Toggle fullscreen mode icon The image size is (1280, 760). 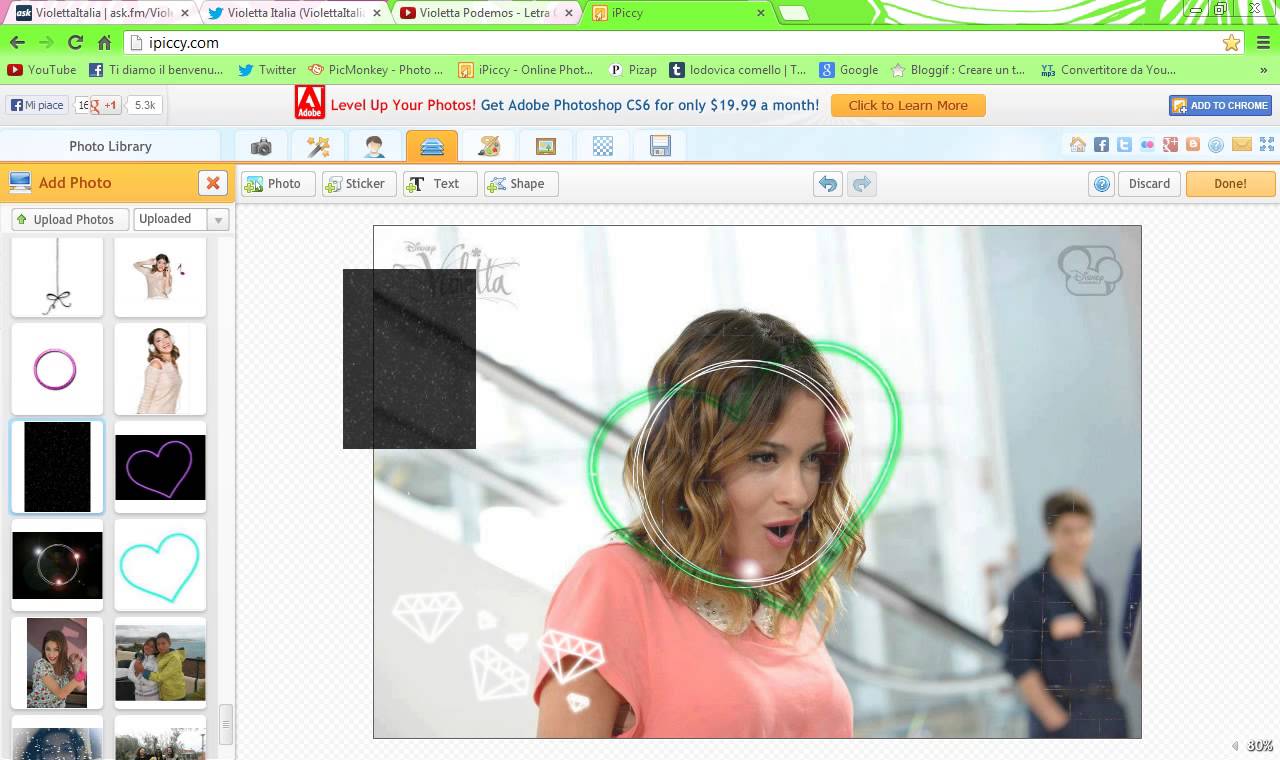[x=1267, y=145]
